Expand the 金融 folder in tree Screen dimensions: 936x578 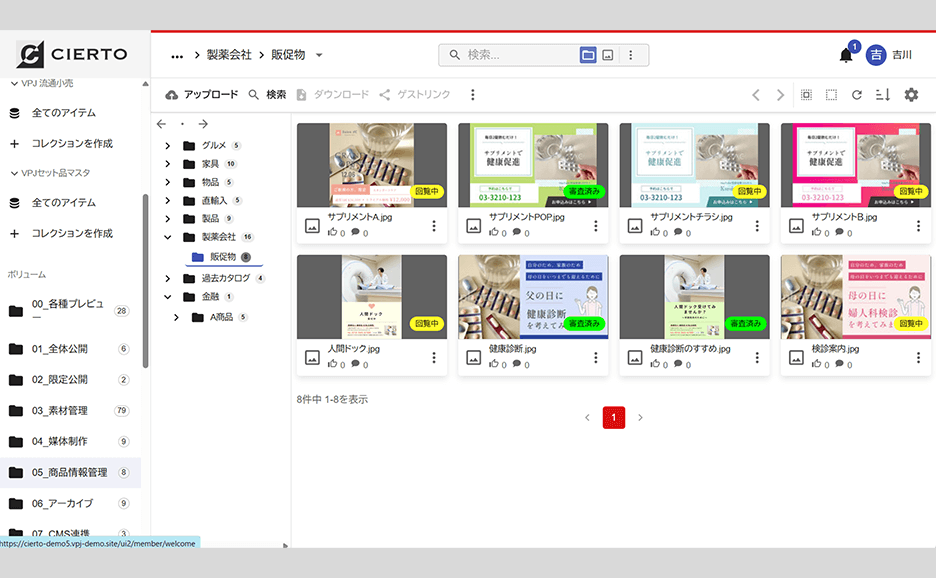pyautogui.click(x=168, y=297)
